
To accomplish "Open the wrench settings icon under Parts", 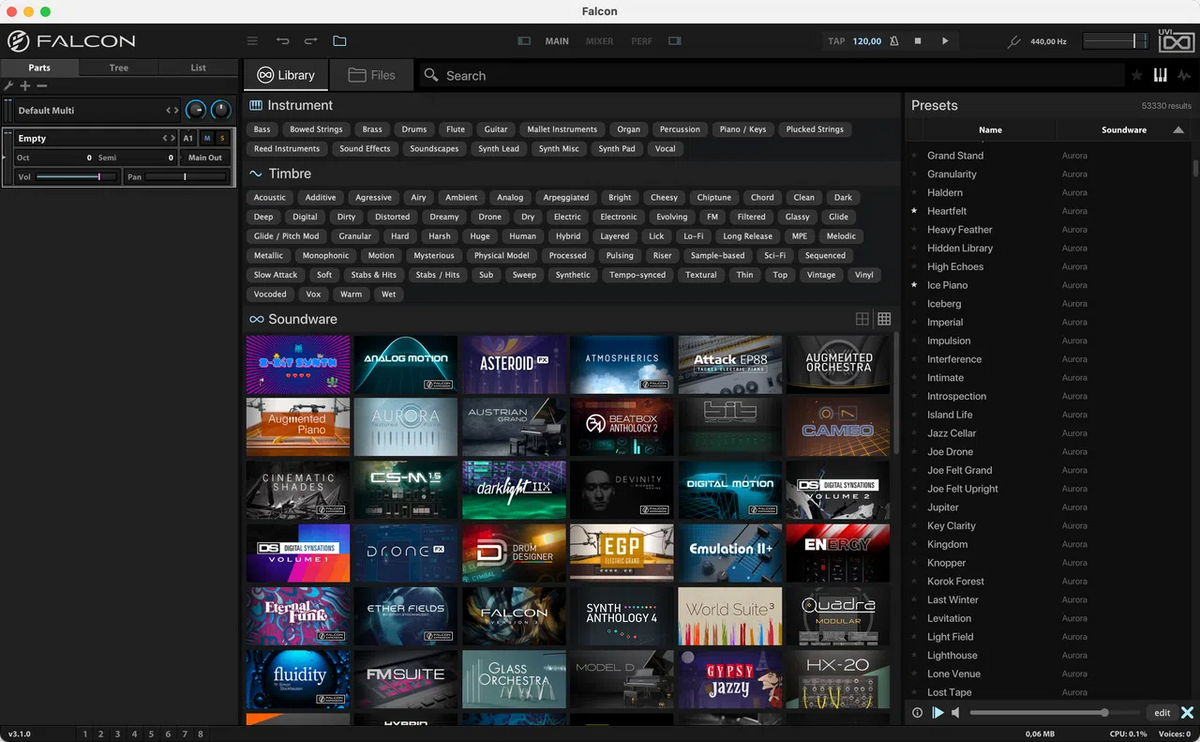I will [9, 86].
